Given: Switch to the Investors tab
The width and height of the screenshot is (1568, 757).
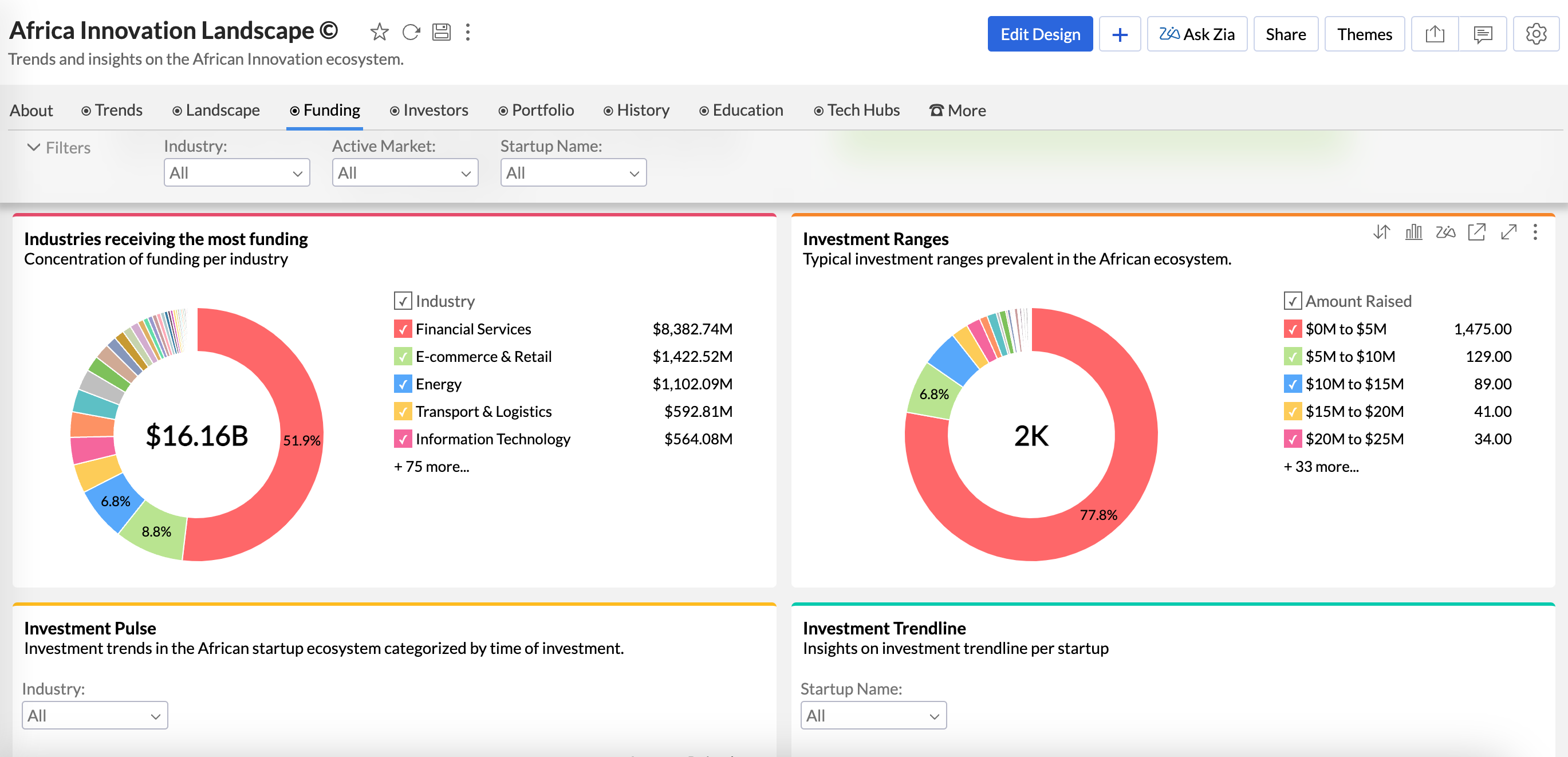Looking at the screenshot, I should point(429,110).
